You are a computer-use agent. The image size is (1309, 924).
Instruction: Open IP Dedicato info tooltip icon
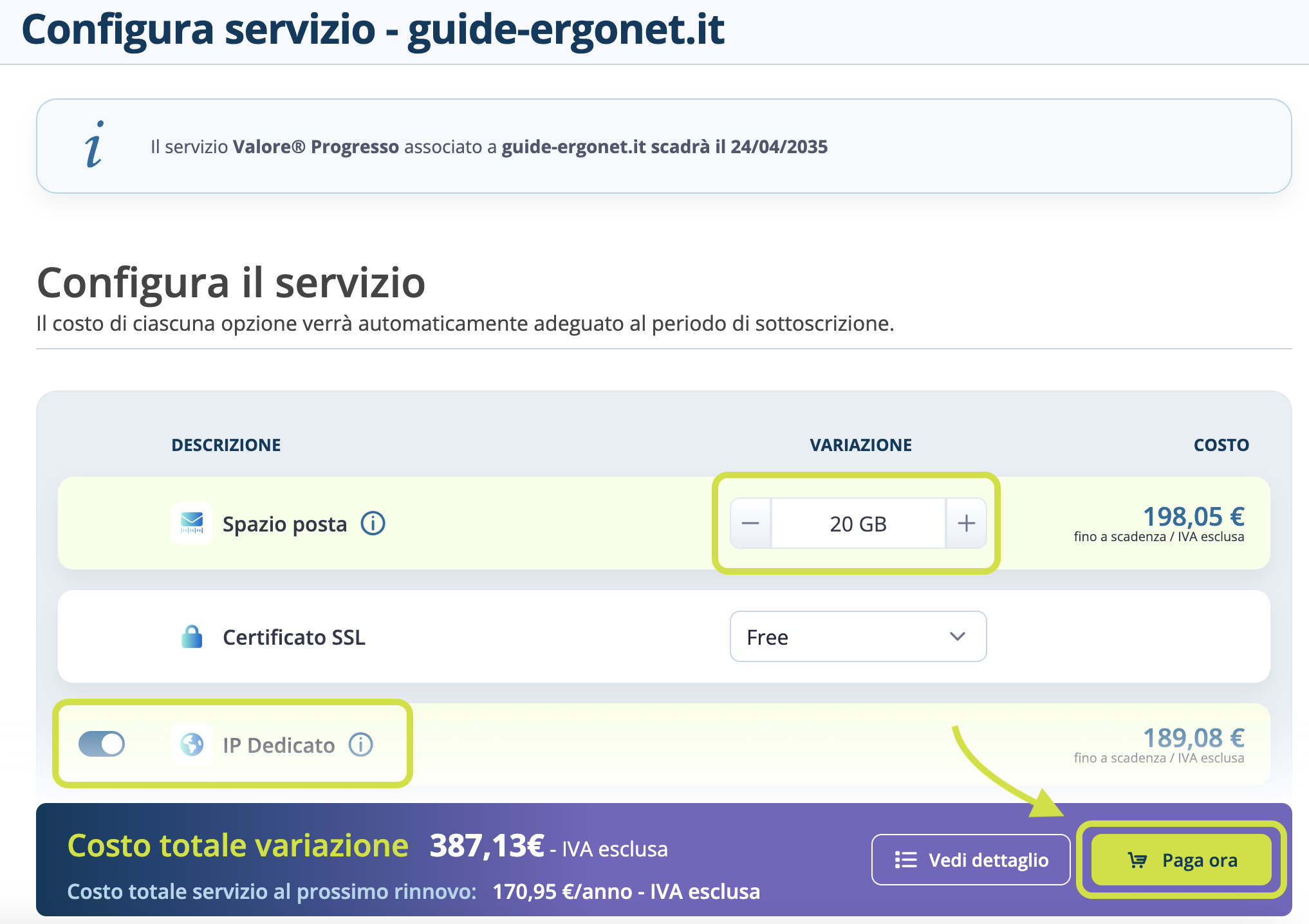pos(360,744)
